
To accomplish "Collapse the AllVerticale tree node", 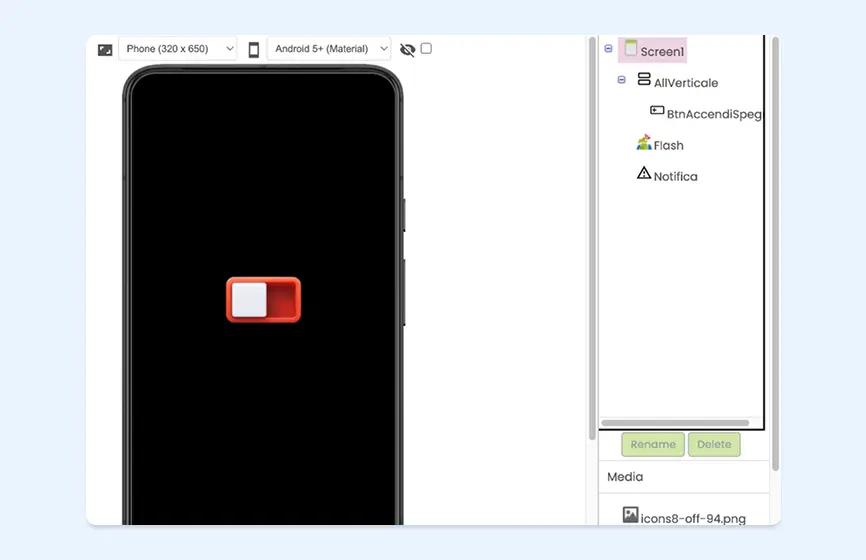I will click(x=621, y=80).
